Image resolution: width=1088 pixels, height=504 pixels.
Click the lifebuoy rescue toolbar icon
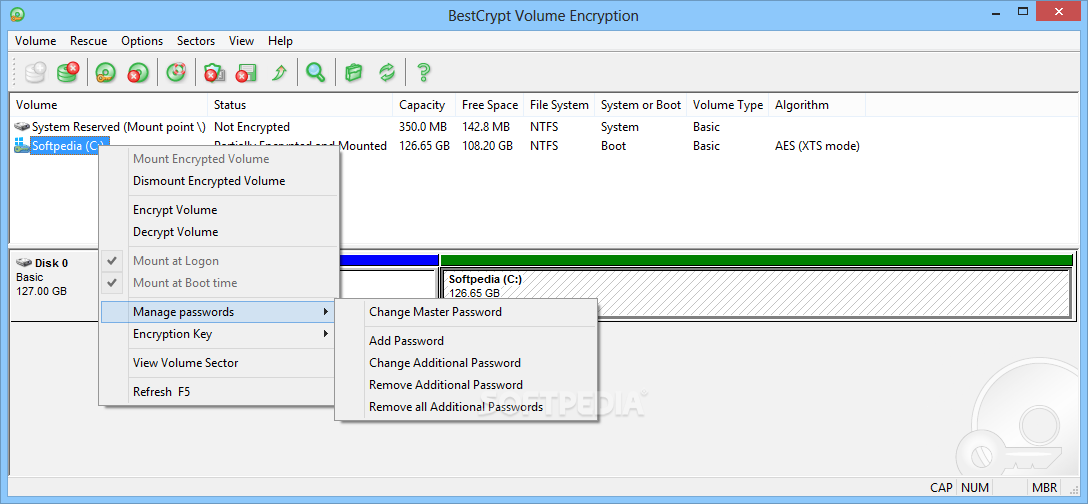point(177,72)
